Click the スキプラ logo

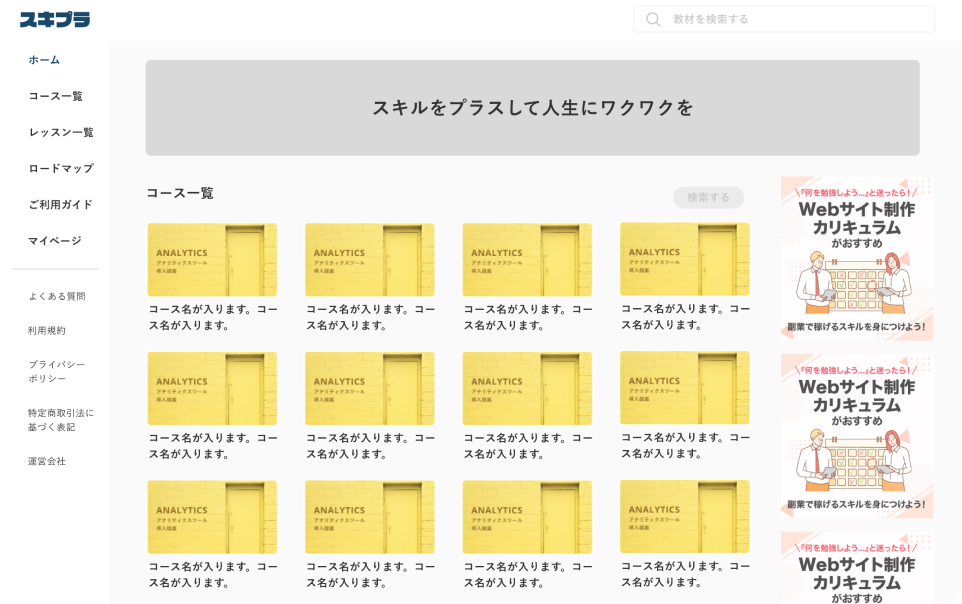55,19
